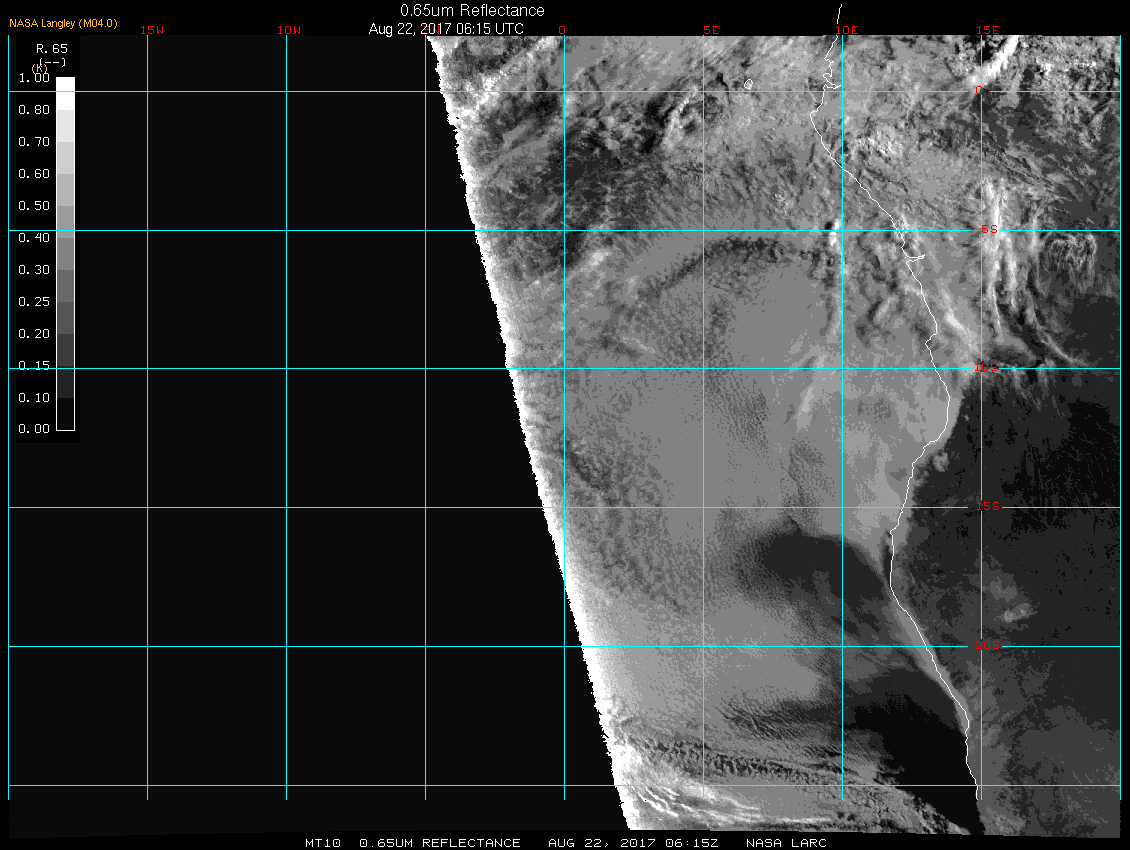Click the '5E' longitude label
Viewport: 1130px width, 850px height.
pos(711,30)
